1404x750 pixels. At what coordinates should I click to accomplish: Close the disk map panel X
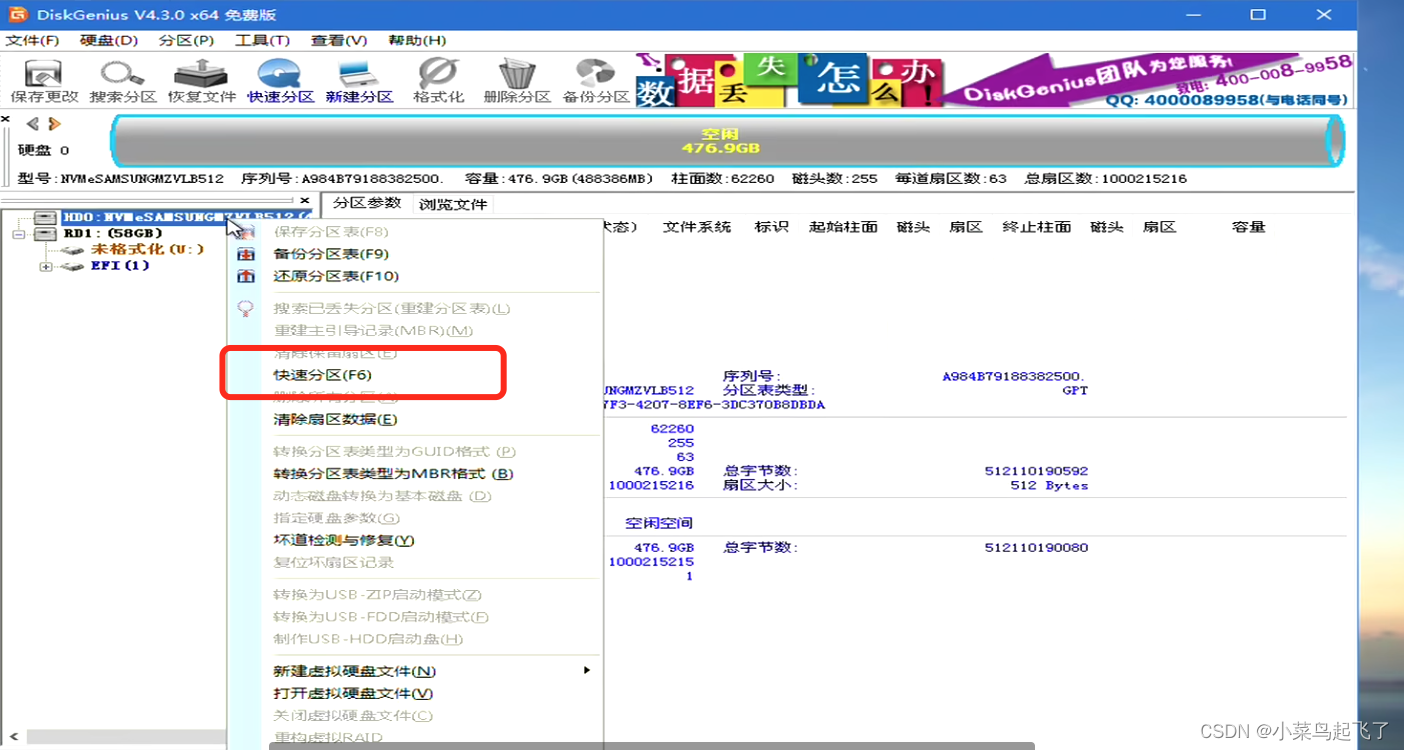point(6,119)
